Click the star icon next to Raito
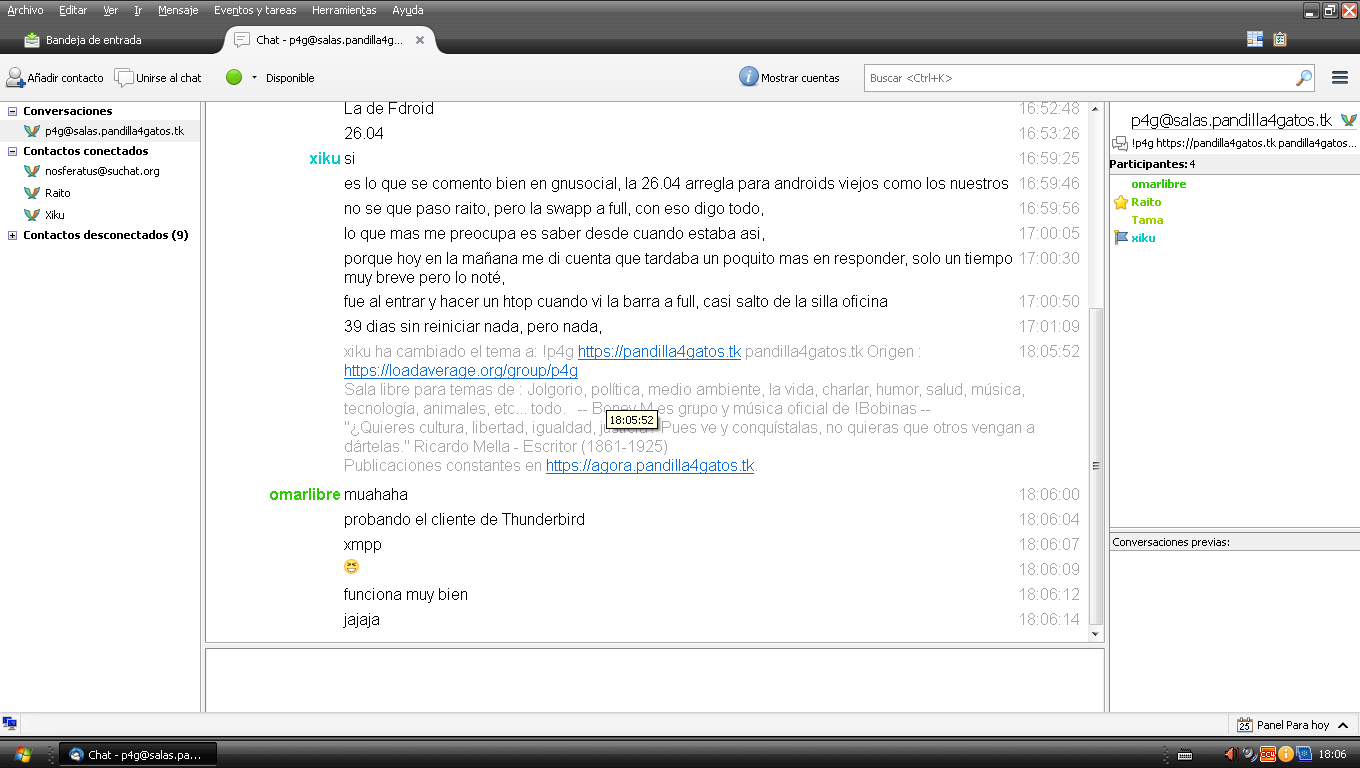The image size is (1360, 768). pyautogui.click(x=1121, y=202)
